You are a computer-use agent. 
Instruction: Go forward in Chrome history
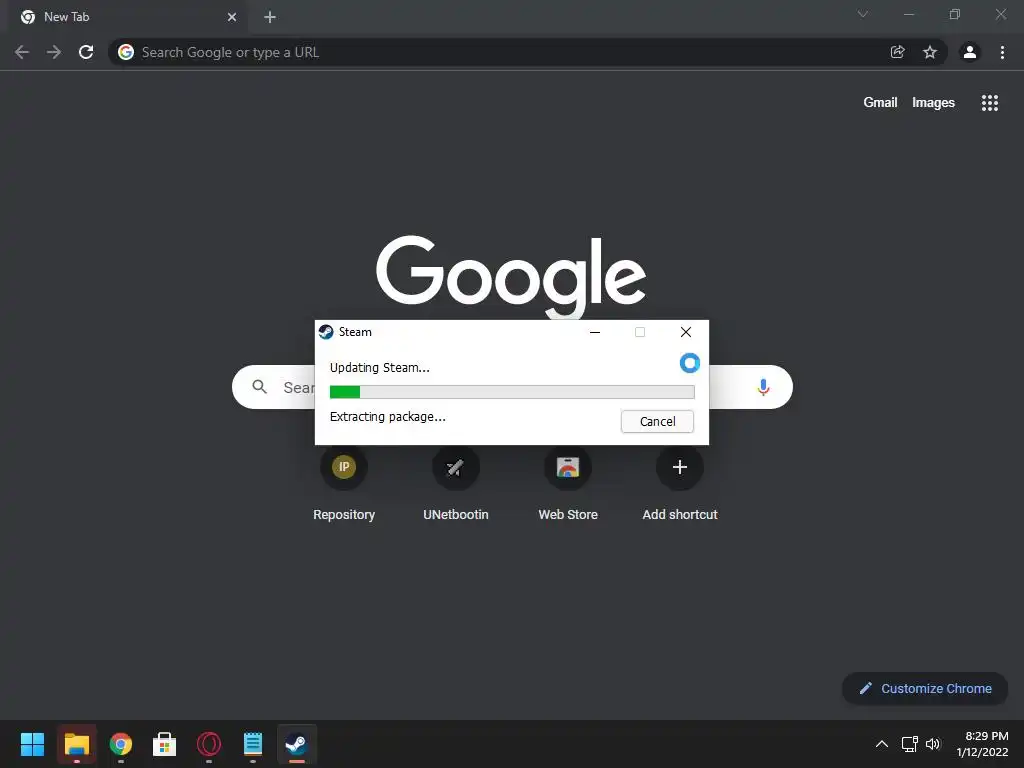point(54,52)
